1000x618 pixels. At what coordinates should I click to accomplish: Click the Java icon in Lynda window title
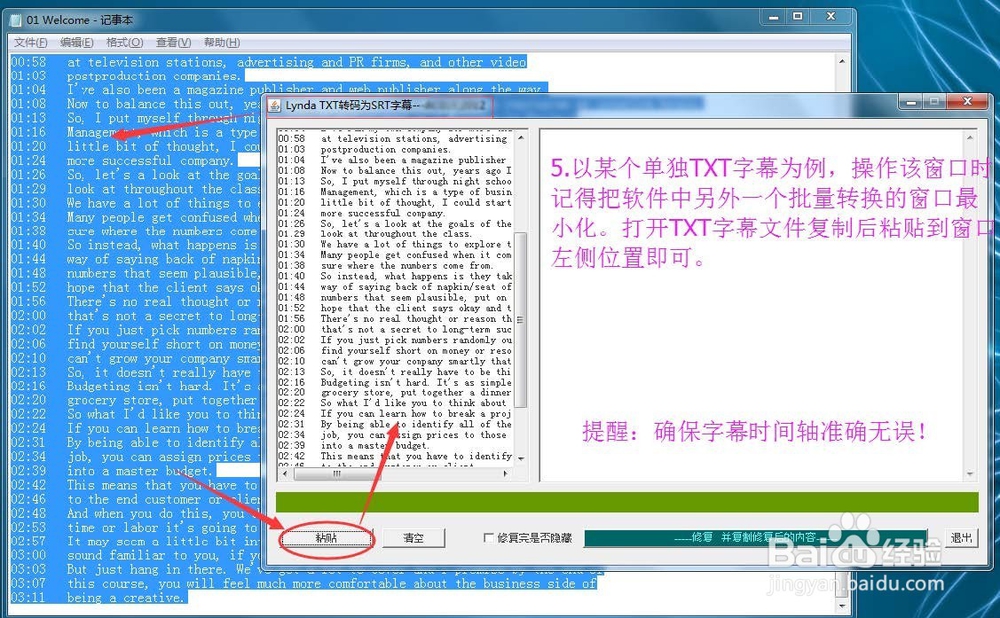[x=275, y=105]
